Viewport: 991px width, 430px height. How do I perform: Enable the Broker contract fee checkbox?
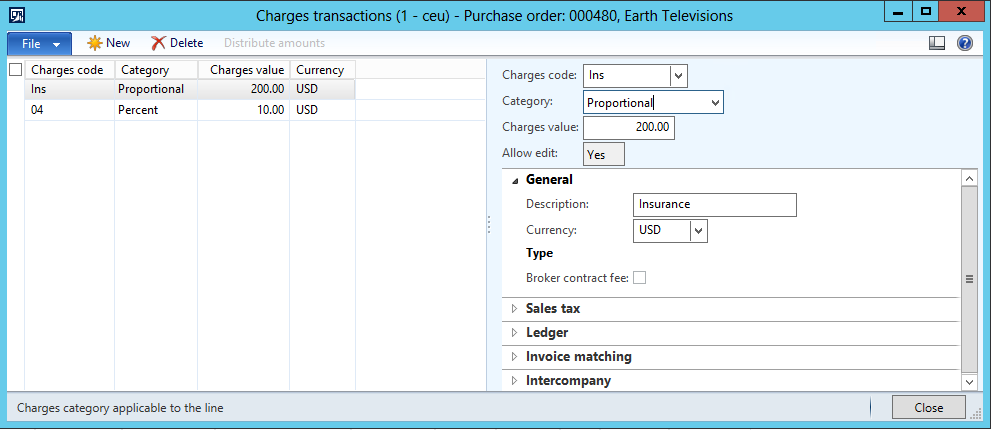tap(639, 278)
